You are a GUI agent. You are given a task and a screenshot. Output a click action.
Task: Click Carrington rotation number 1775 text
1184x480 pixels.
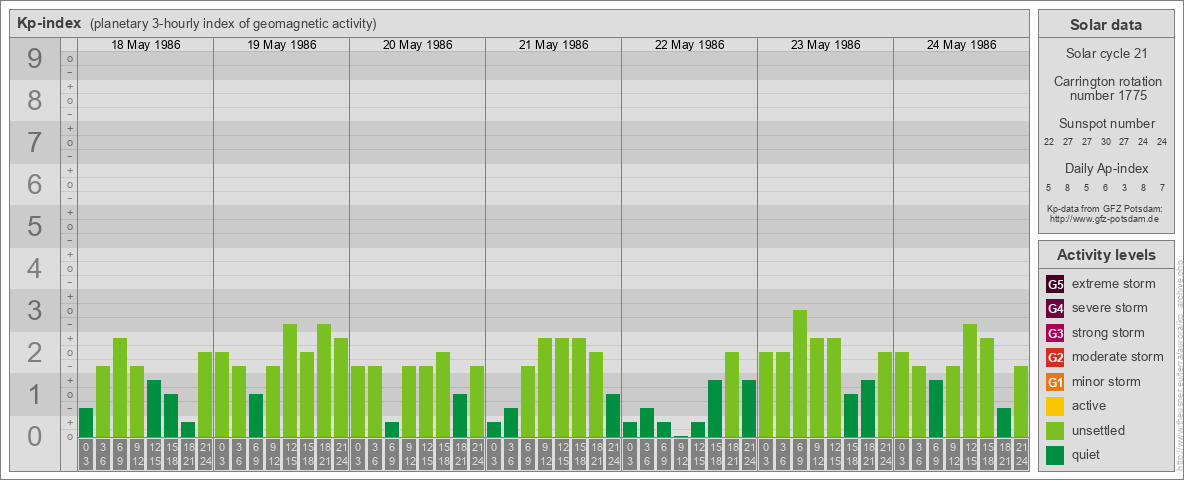click(1106, 88)
